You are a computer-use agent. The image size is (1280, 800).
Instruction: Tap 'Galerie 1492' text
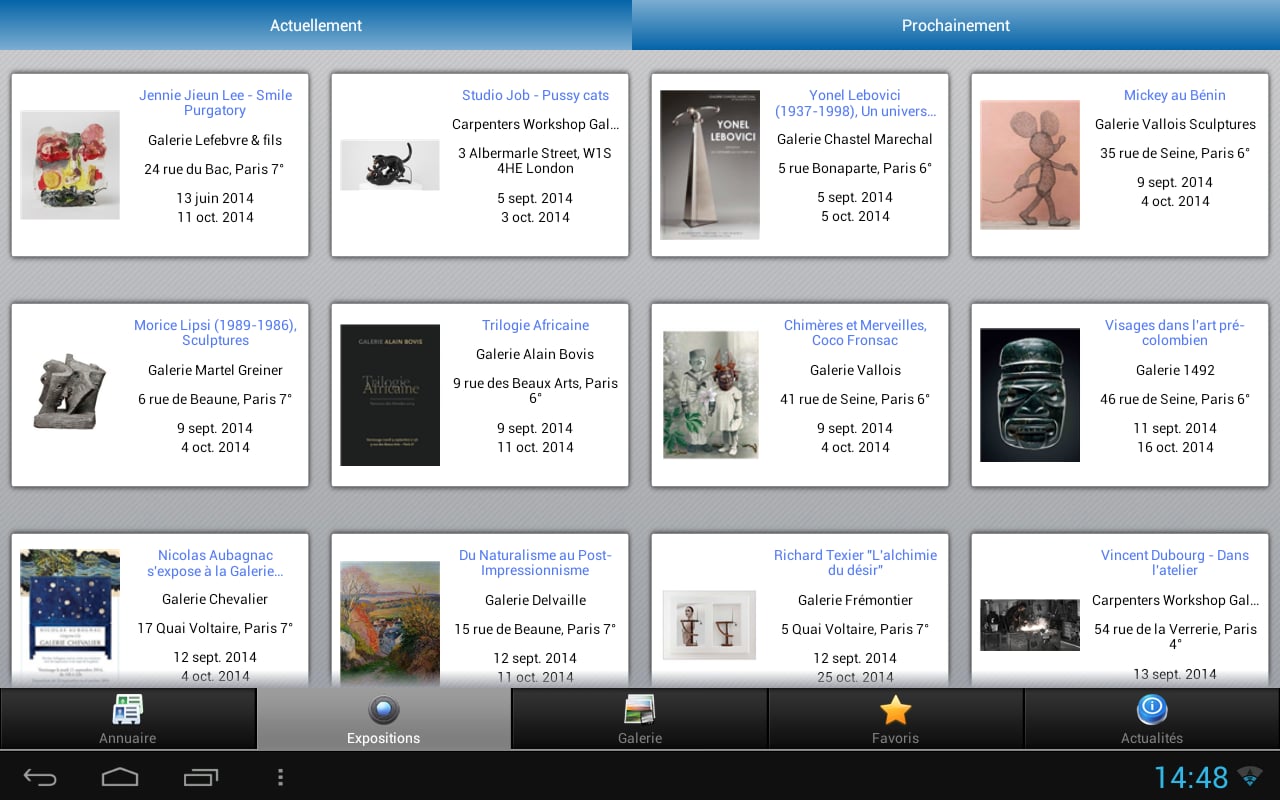1175,370
